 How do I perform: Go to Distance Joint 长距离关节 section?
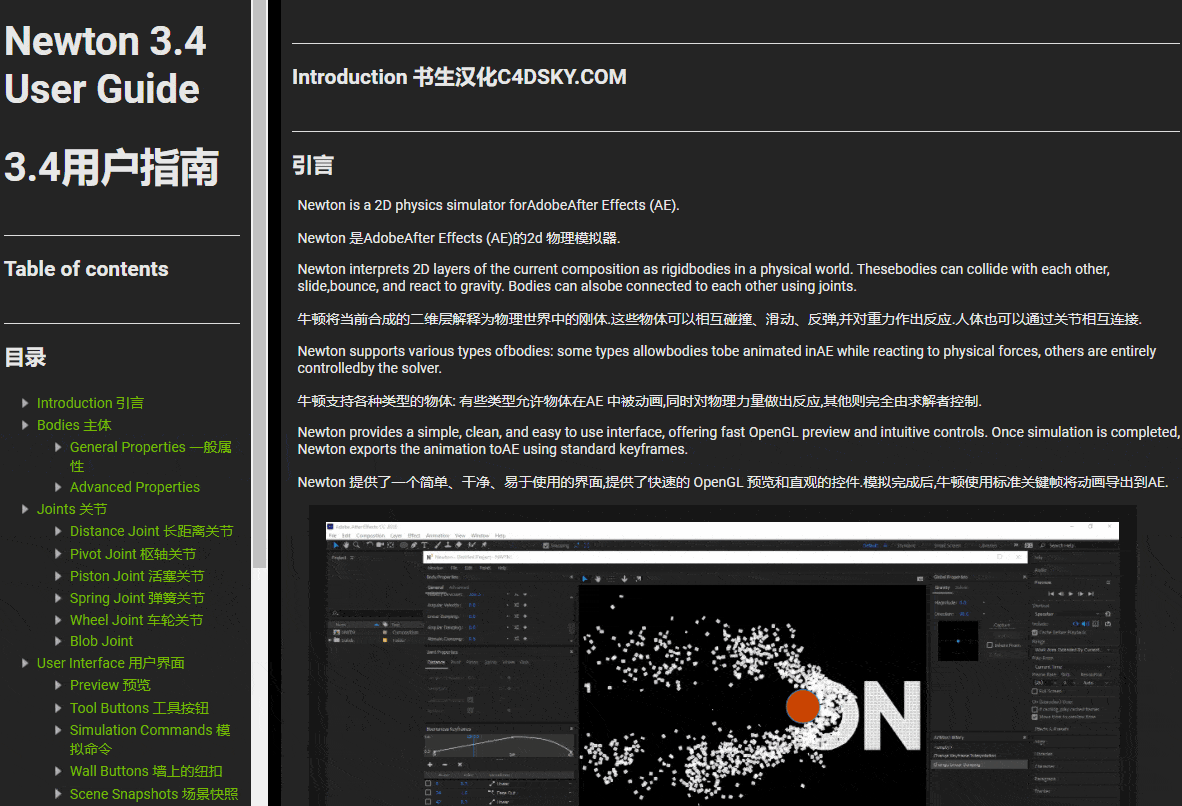click(152, 532)
